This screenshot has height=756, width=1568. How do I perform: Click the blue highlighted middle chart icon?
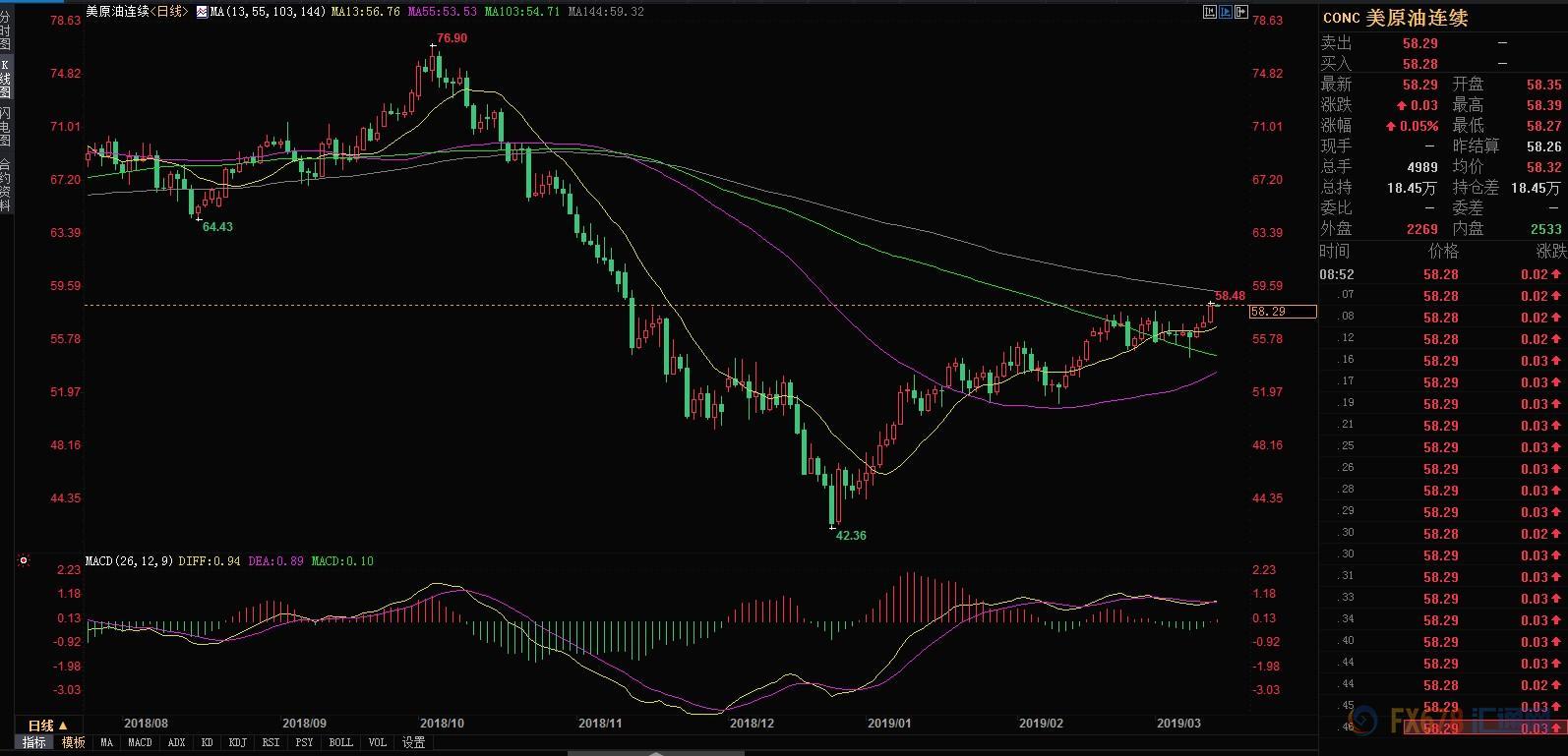[1226, 12]
